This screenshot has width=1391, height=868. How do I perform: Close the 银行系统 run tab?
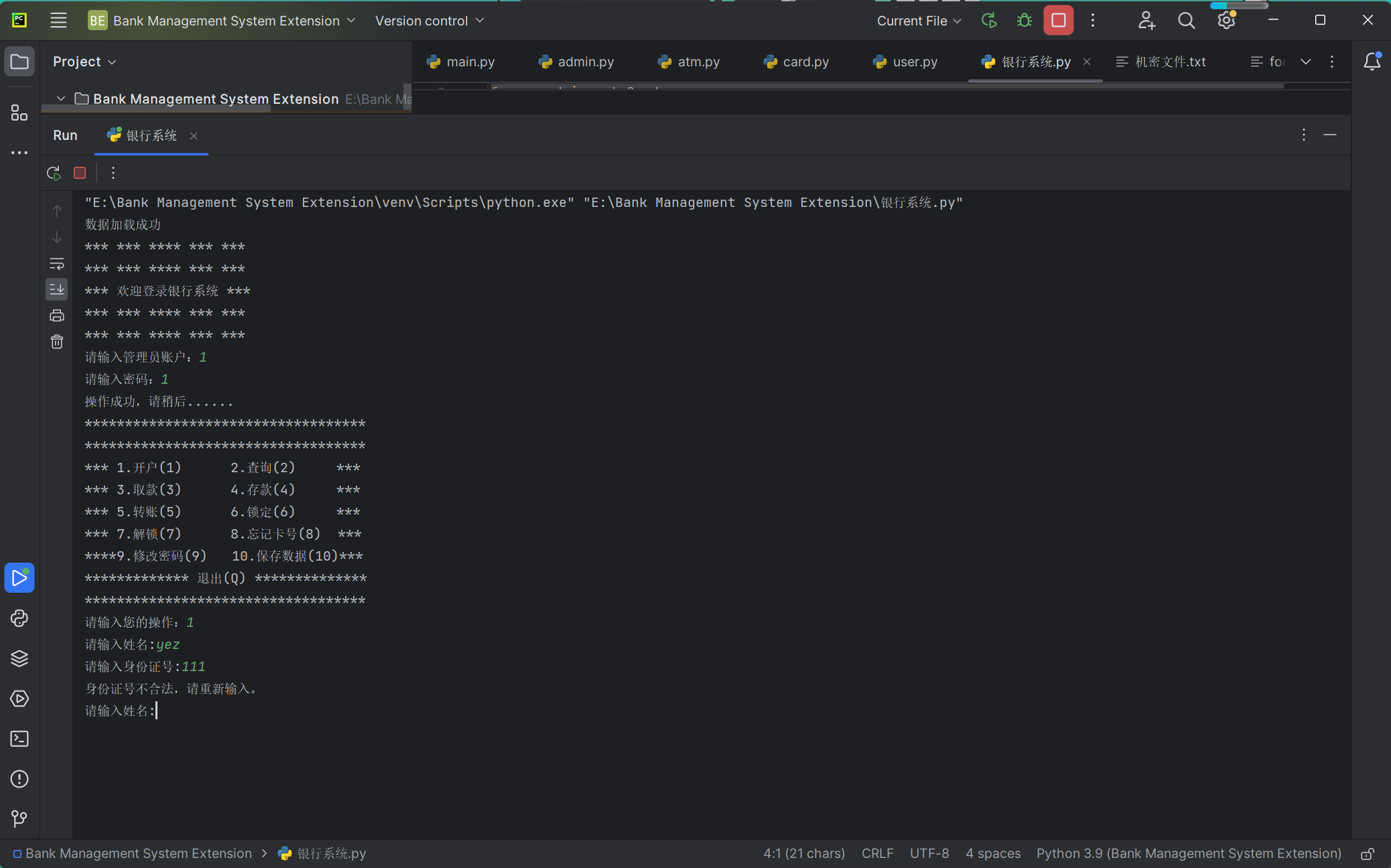[x=194, y=136]
